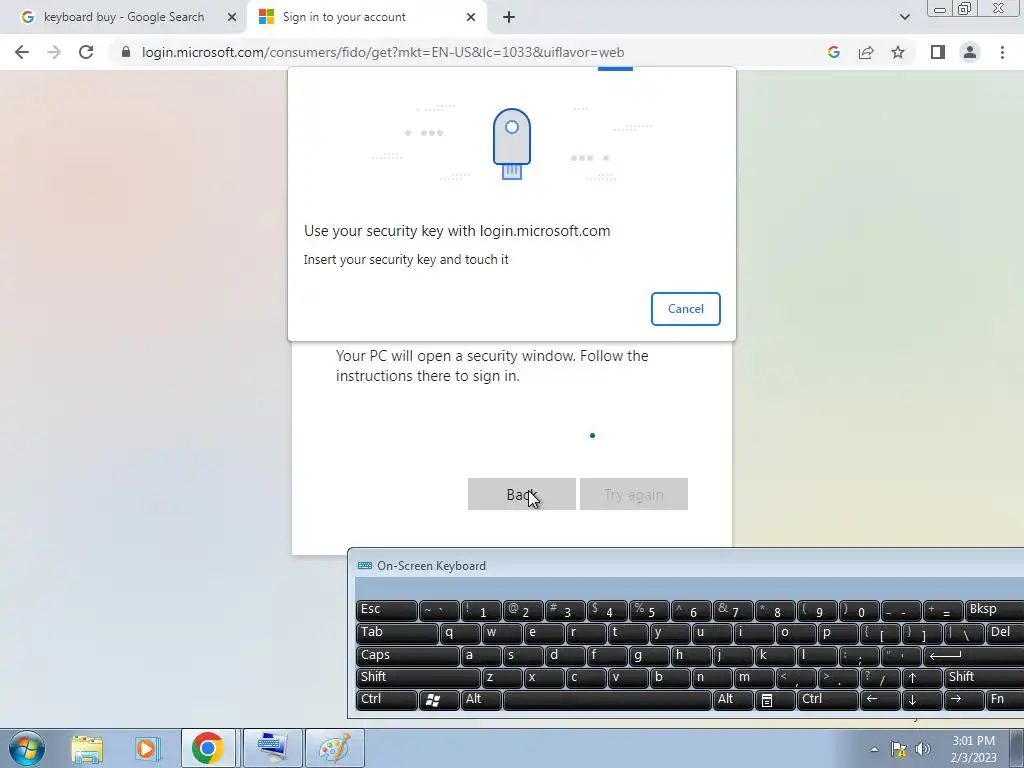Toggle the Fn key on On-Screen Keyboard
This screenshot has height=768, width=1024.
pos(1004,700)
